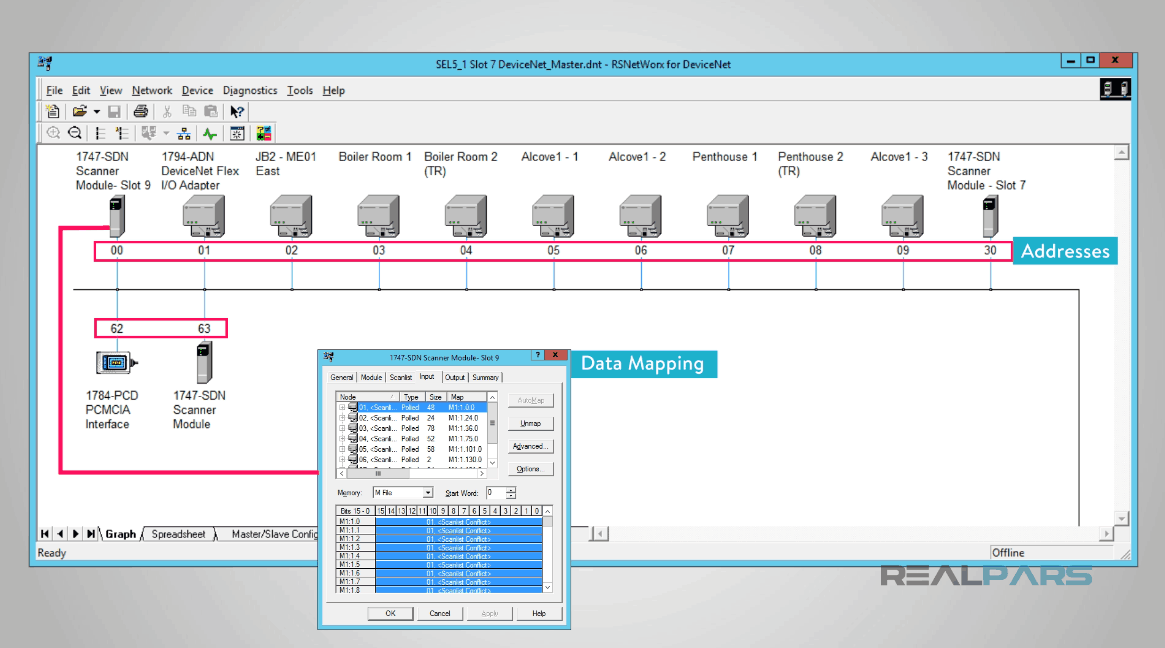Open the Memory M File dropdown
This screenshot has width=1165, height=648.
click(428, 493)
